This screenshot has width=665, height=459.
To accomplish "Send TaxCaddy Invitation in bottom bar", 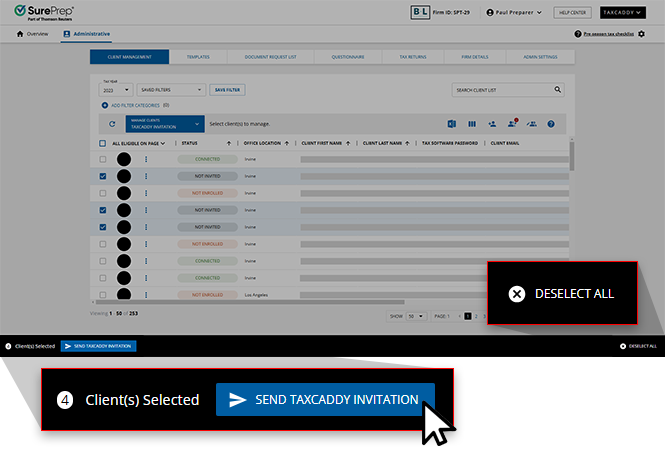I will 98,346.
